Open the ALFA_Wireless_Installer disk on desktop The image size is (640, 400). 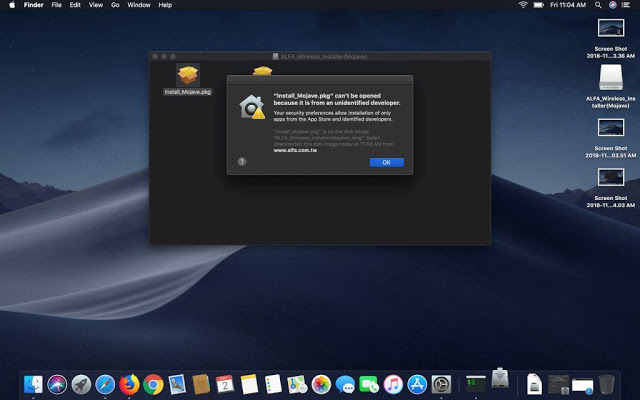[612, 79]
